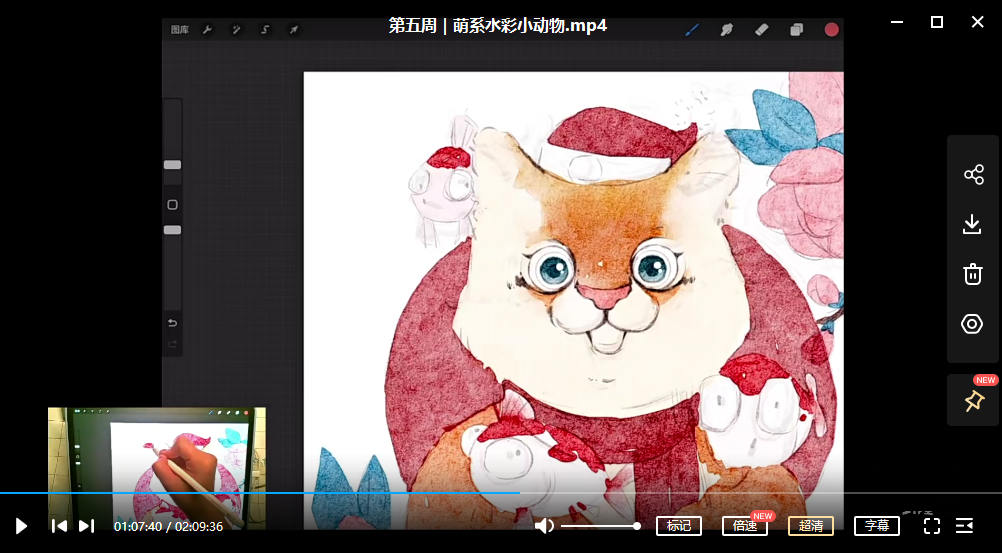Click the video title 萌系水彩小动物.mp4
The image size is (1002, 553).
point(497,25)
